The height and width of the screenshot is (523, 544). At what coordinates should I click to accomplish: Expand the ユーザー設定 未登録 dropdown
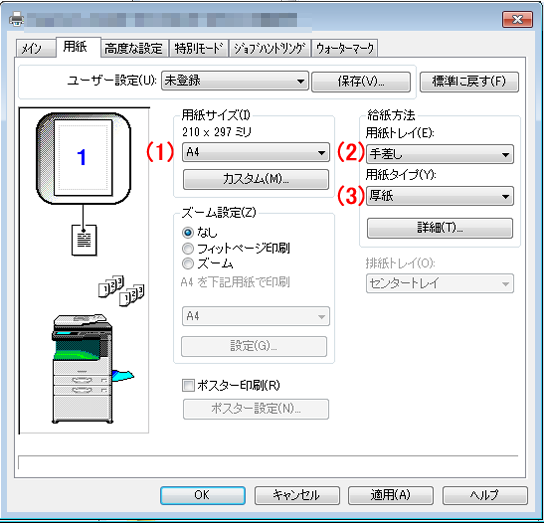pyautogui.click(x=235, y=81)
